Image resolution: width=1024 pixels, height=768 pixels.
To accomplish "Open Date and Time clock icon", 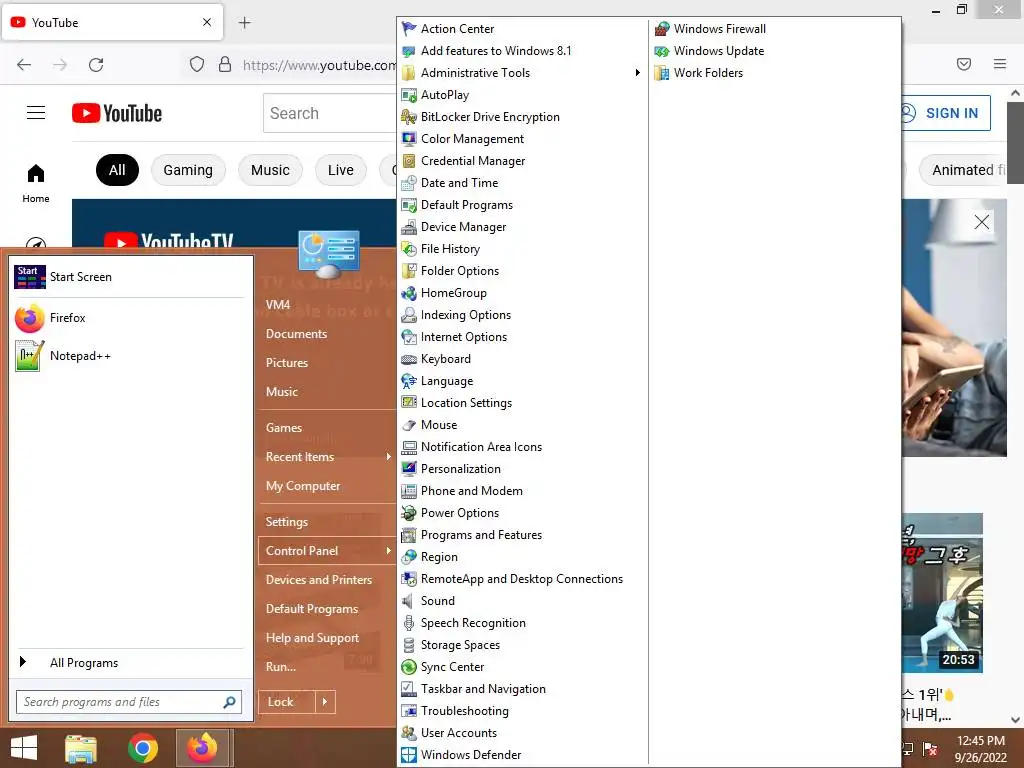I will click(x=409, y=183).
